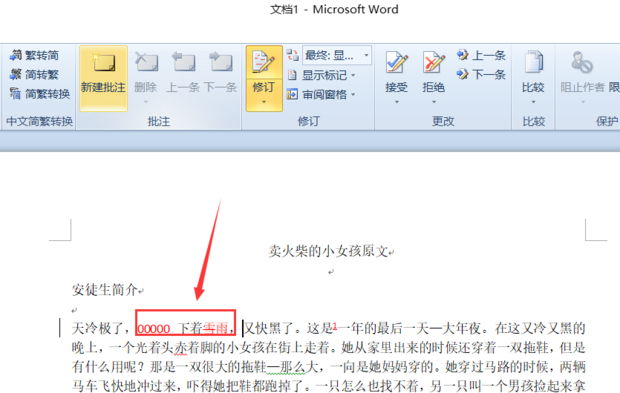Click the word 赤着脚 in paragraph
The height and width of the screenshot is (393, 620).
(x=193, y=348)
